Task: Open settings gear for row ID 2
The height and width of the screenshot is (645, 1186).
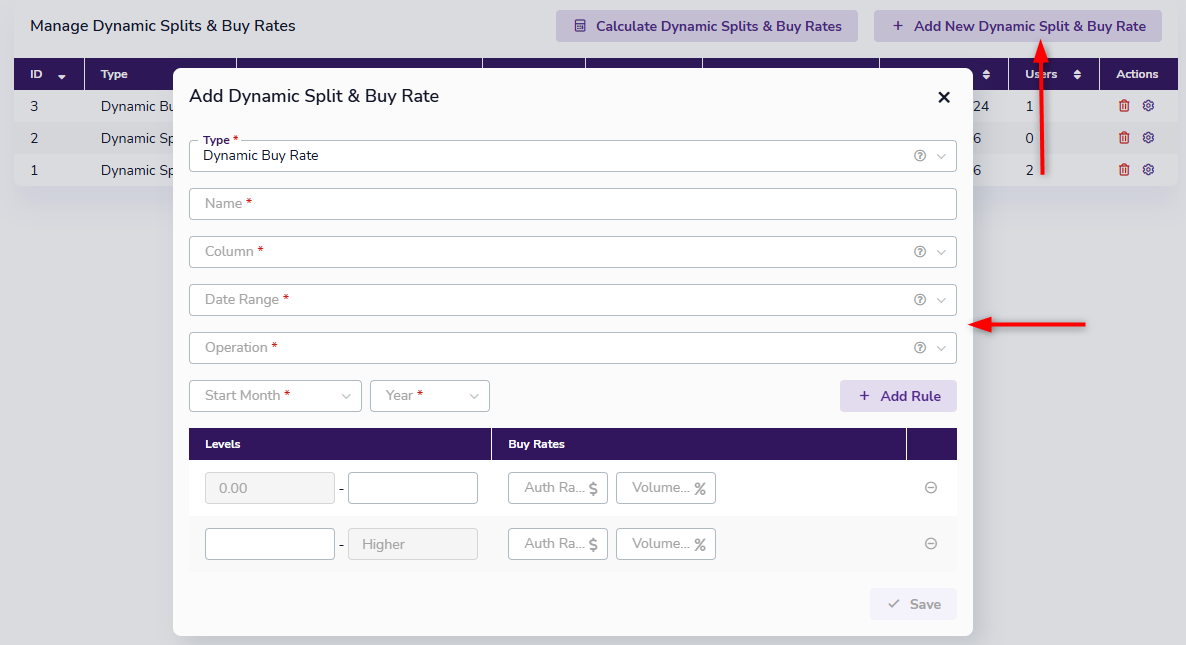Action: (x=1148, y=138)
